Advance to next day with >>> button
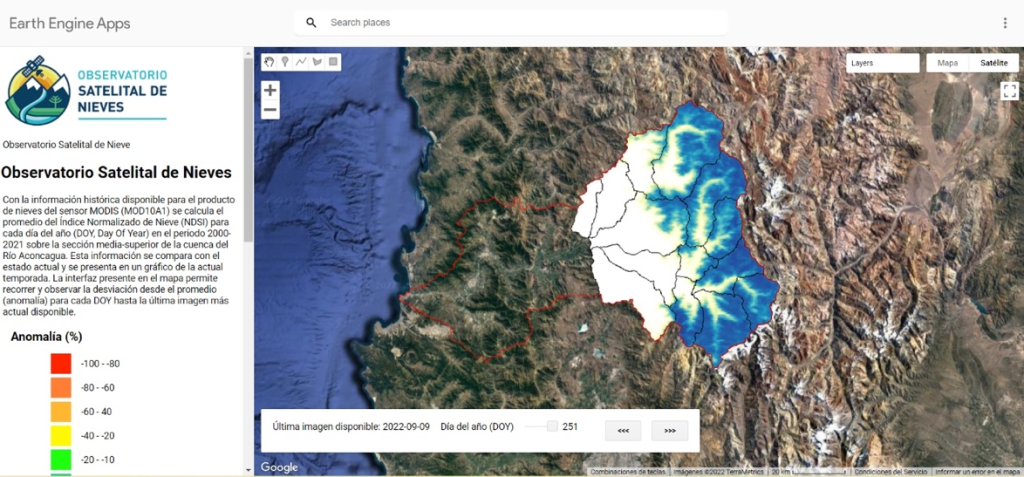Image resolution: width=1024 pixels, height=477 pixels. point(670,431)
